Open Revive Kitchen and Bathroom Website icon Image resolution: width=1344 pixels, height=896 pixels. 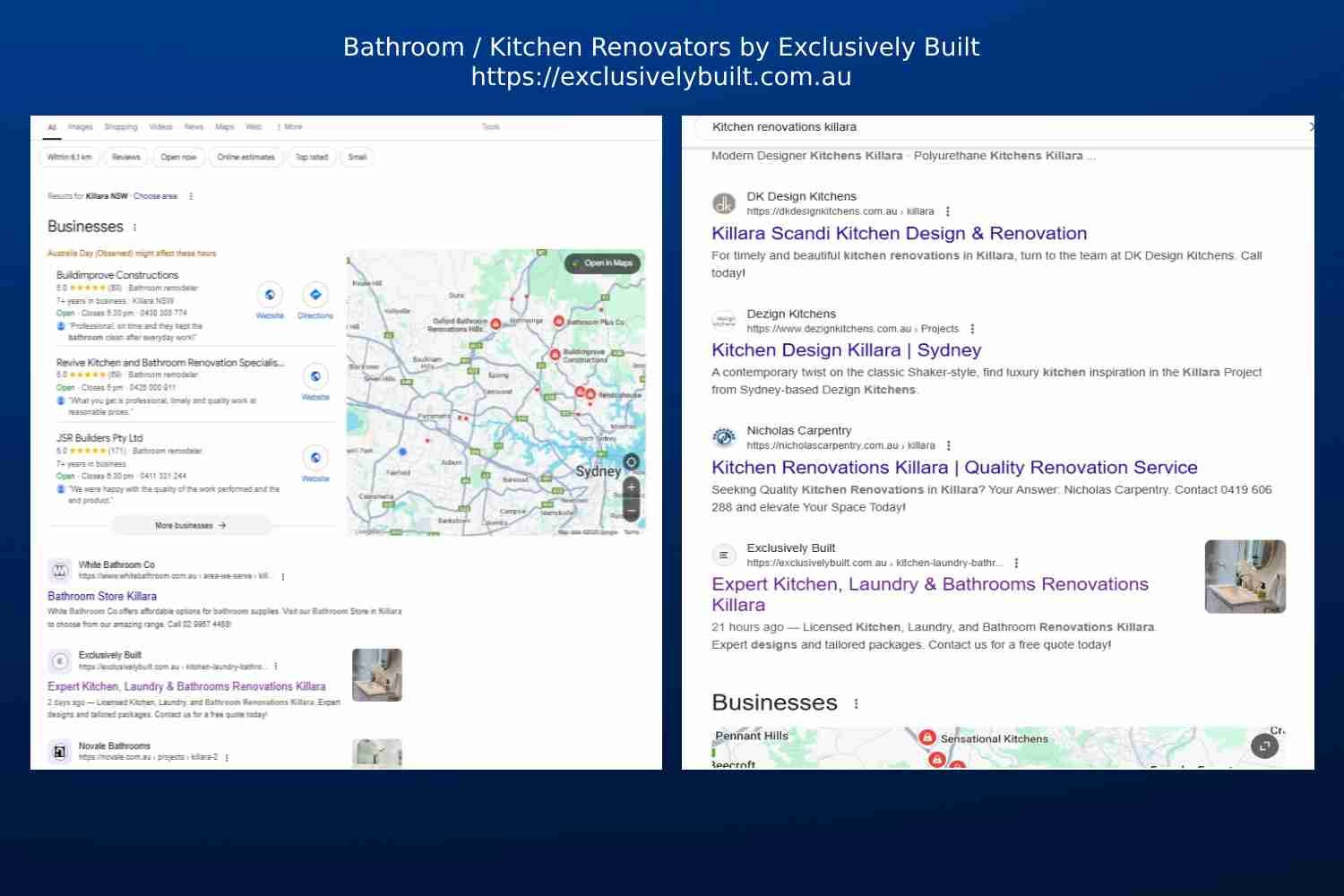point(315,376)
